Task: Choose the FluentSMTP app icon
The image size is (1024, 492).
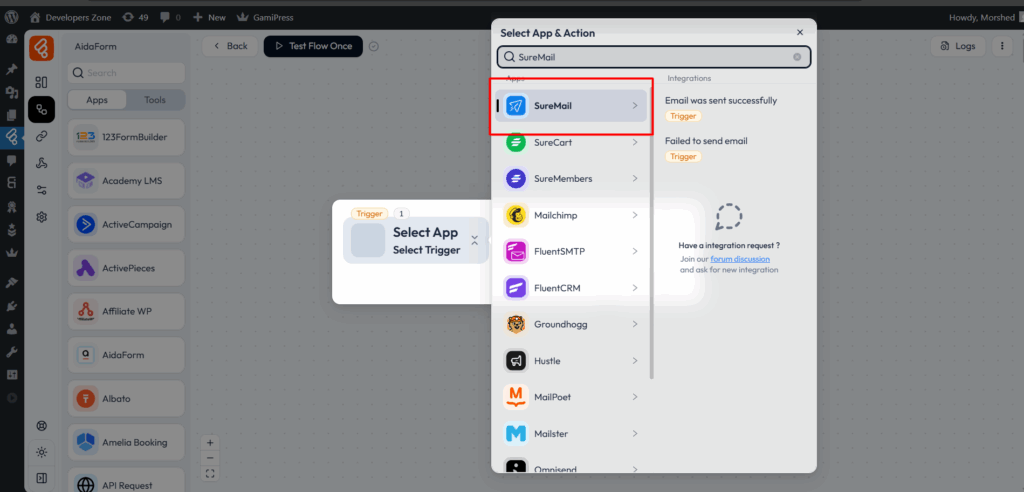Action: [x=516, y=252]
